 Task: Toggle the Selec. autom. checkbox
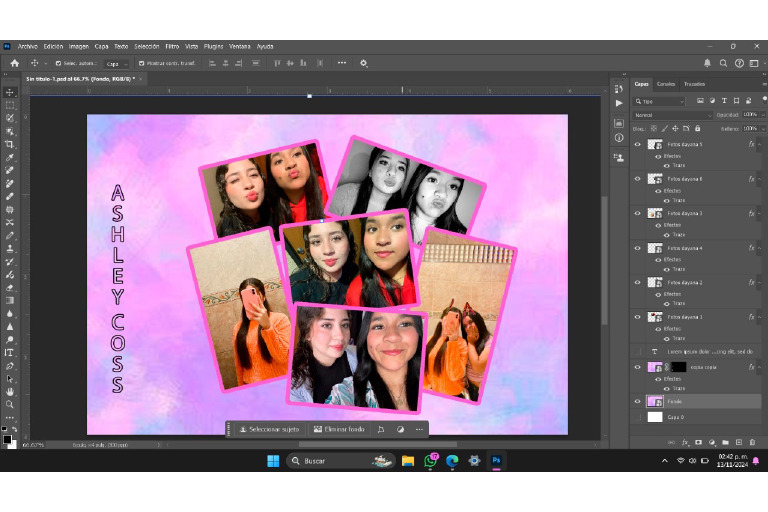[58, 63]
